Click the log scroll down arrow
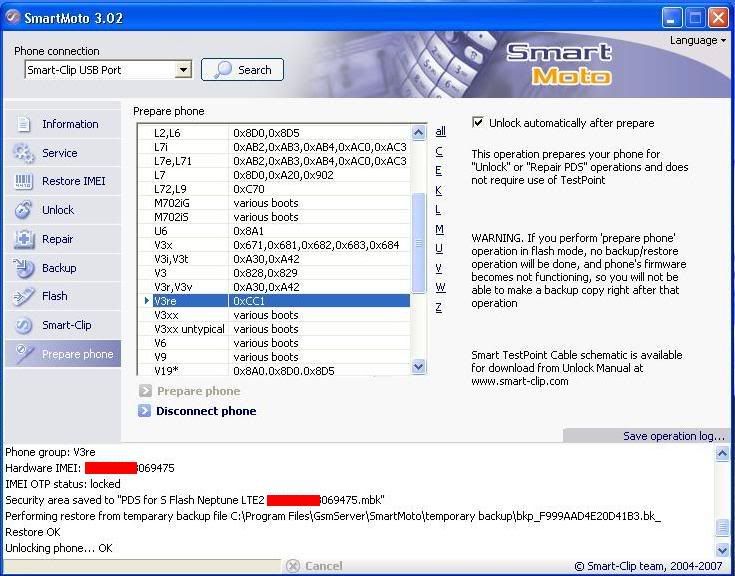Screen dimensions: 735x576 click(722, 550)
